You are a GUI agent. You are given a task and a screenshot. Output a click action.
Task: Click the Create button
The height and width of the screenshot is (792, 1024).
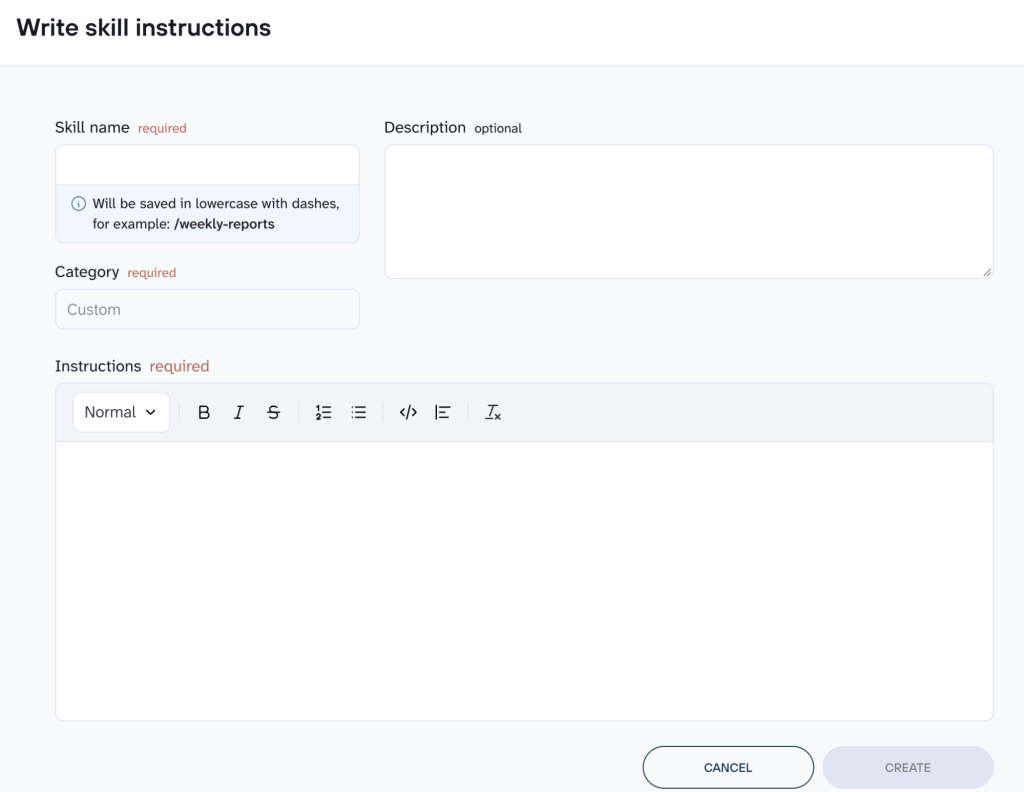click(x=908, y=767)
